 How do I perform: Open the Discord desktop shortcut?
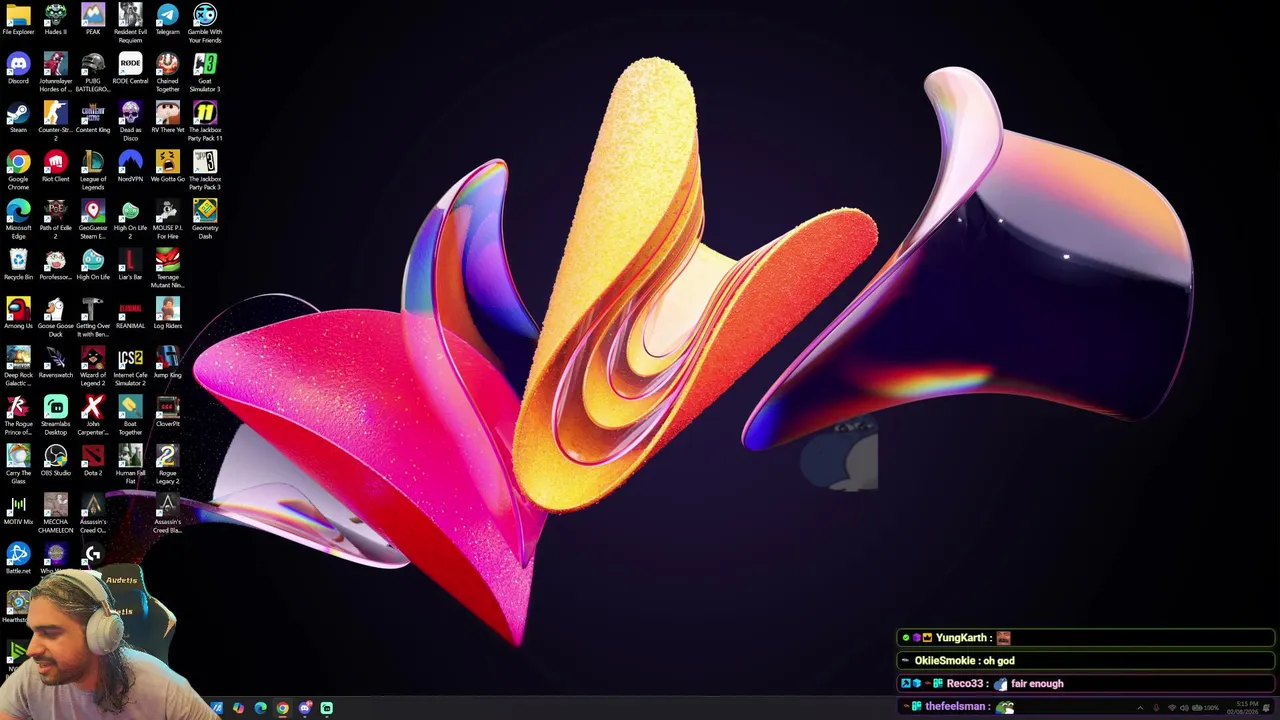[x=18, y=69]
